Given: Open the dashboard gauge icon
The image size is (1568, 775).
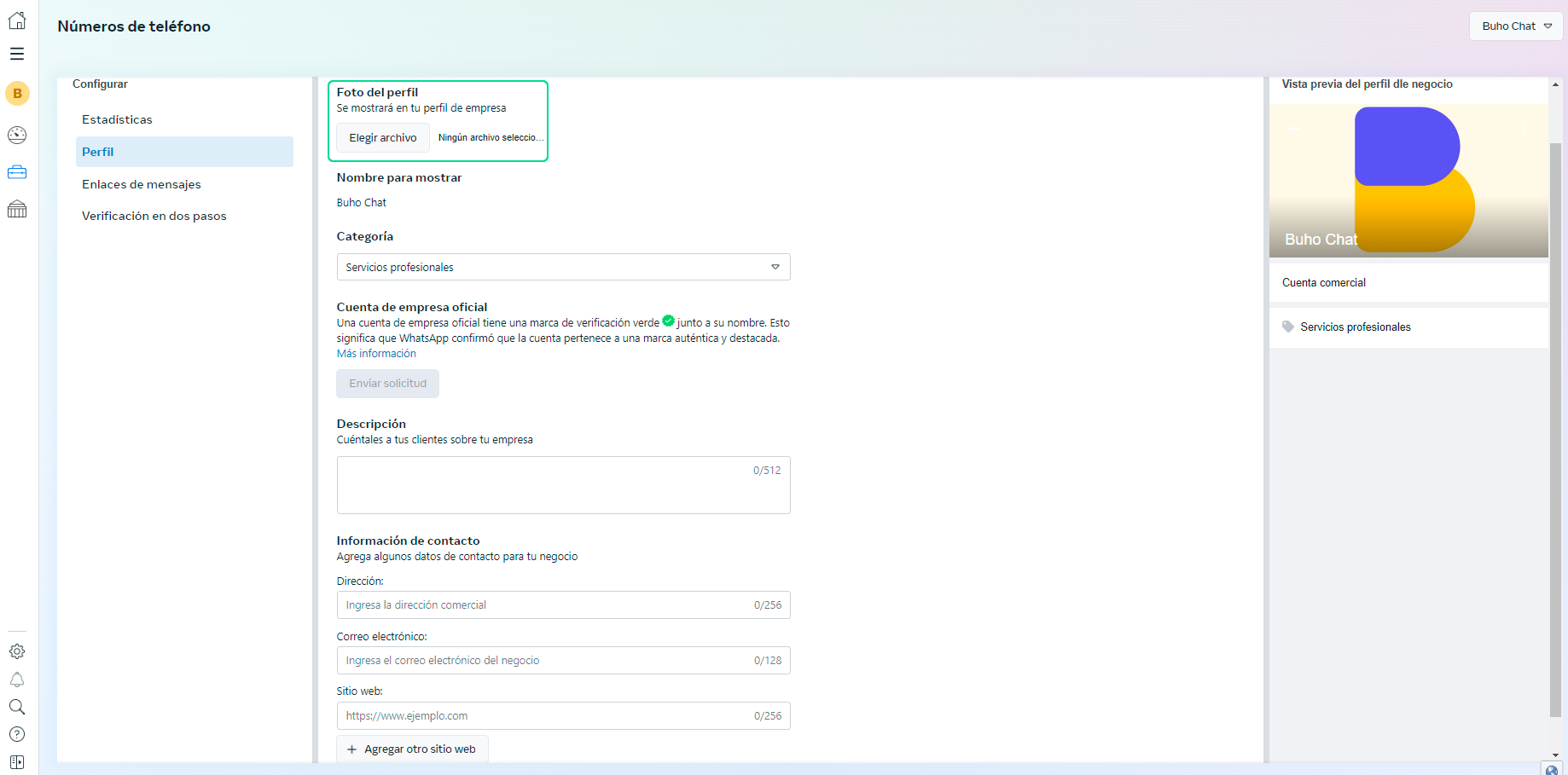Looking at the screenshot, I should 17,135.
